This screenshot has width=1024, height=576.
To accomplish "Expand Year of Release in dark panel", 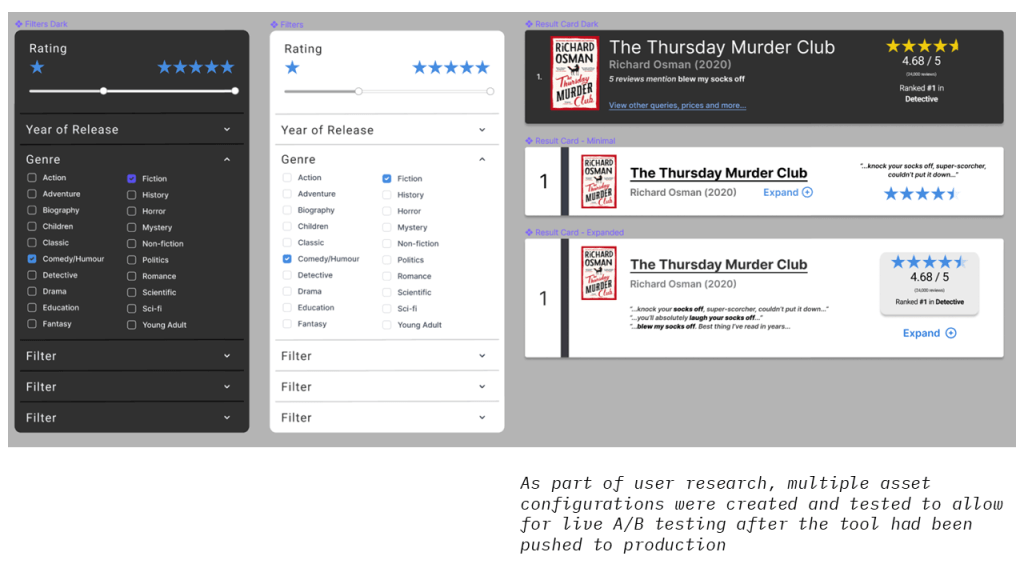I will [x=227, y=130].
